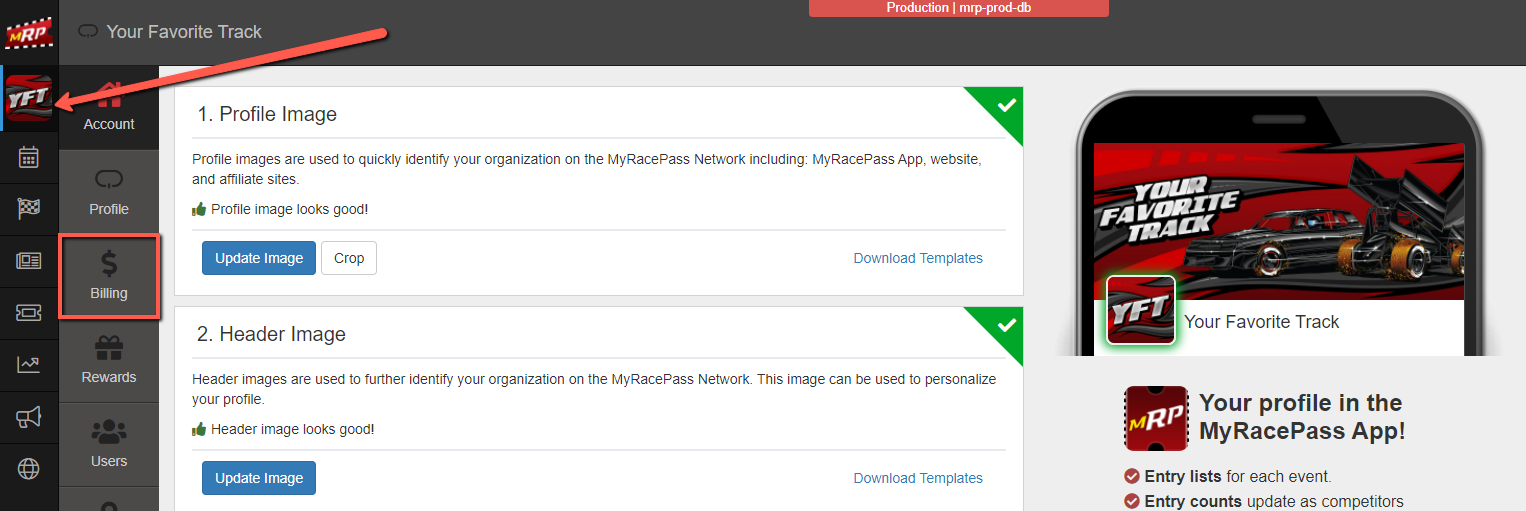The image size is (1526, 511).
Task: Go to Account section
Action: point(109,108)
